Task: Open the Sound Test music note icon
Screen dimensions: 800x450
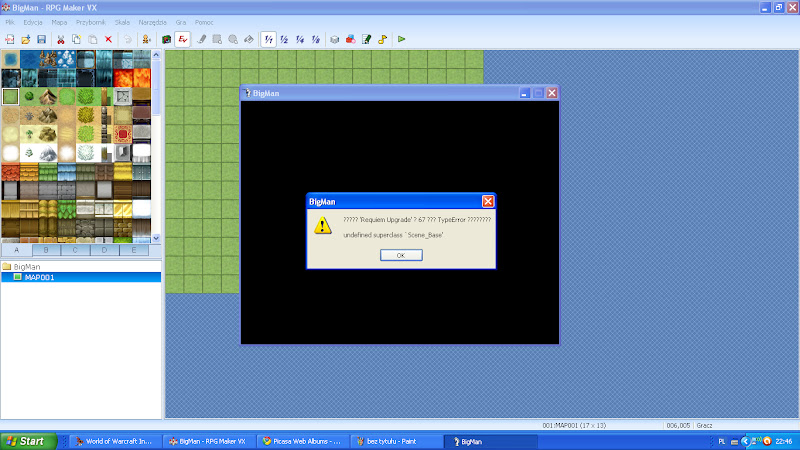Action: click(382, 39)
